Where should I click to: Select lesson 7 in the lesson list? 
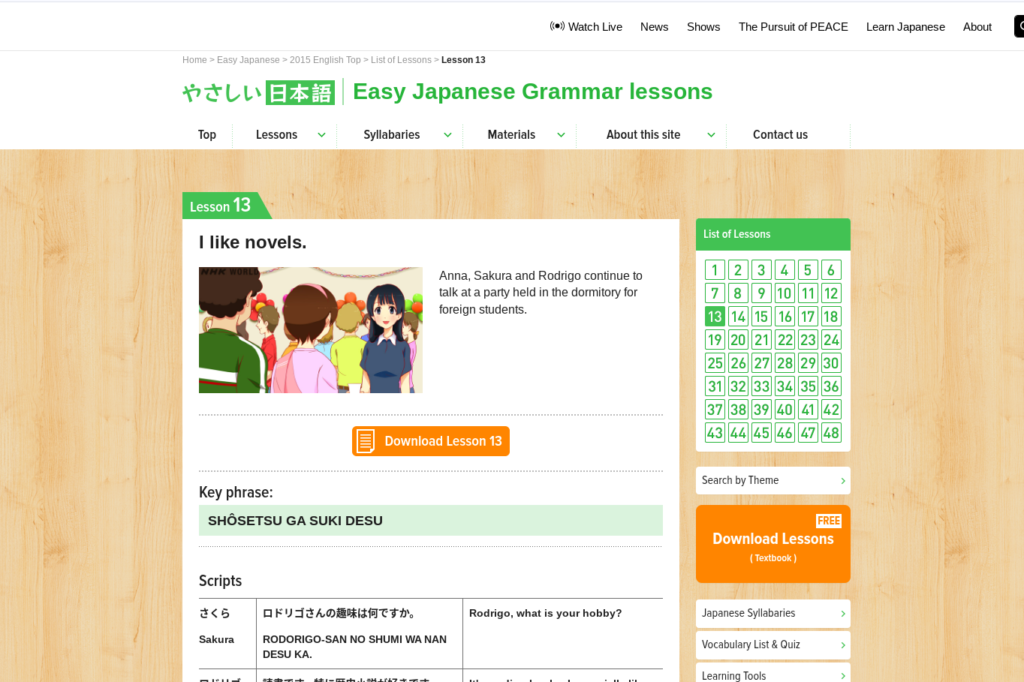[714, 293]
